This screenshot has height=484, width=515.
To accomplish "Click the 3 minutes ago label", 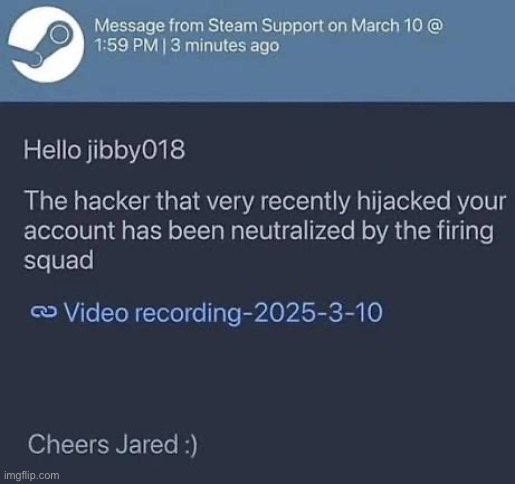I will (x=225, y=45).
